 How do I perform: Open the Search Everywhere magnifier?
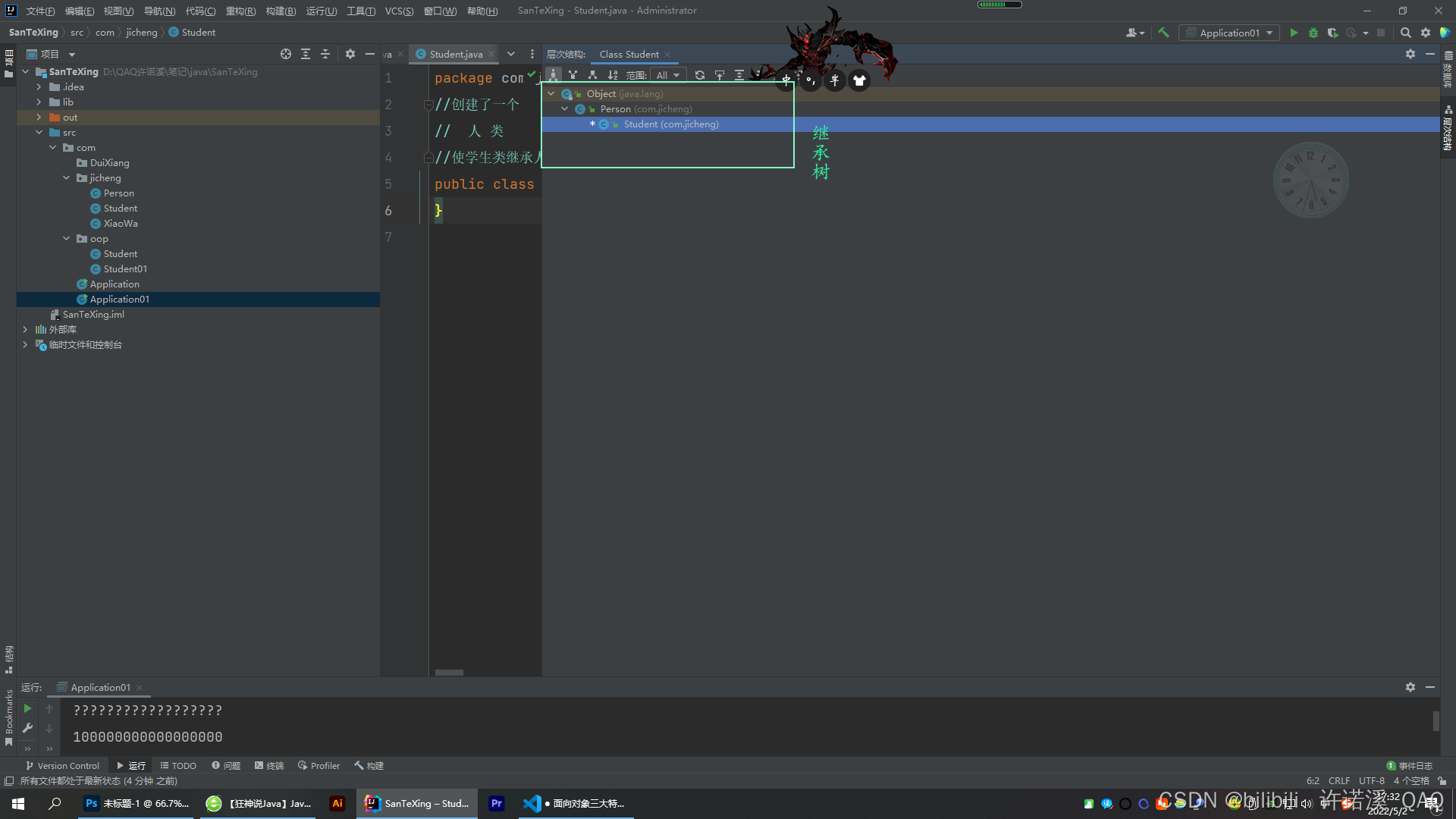[x=1405, y=33]
